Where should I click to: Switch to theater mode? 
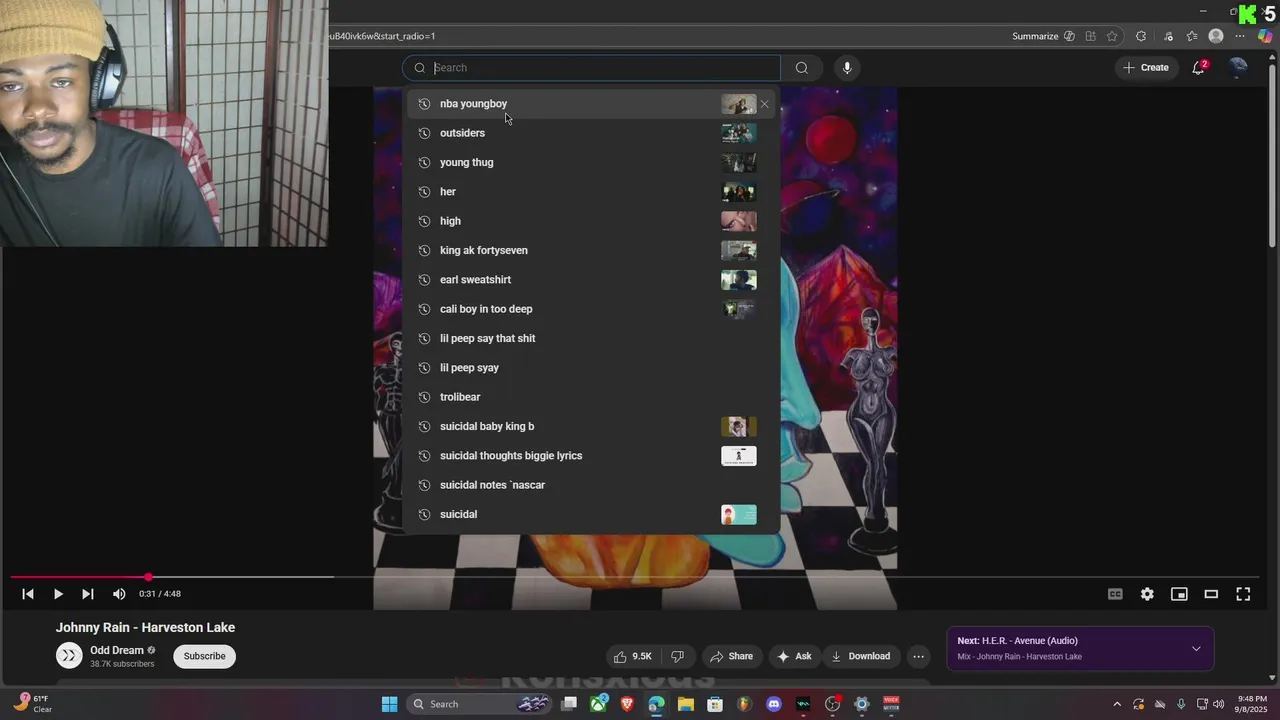(x=1211, y=594)
